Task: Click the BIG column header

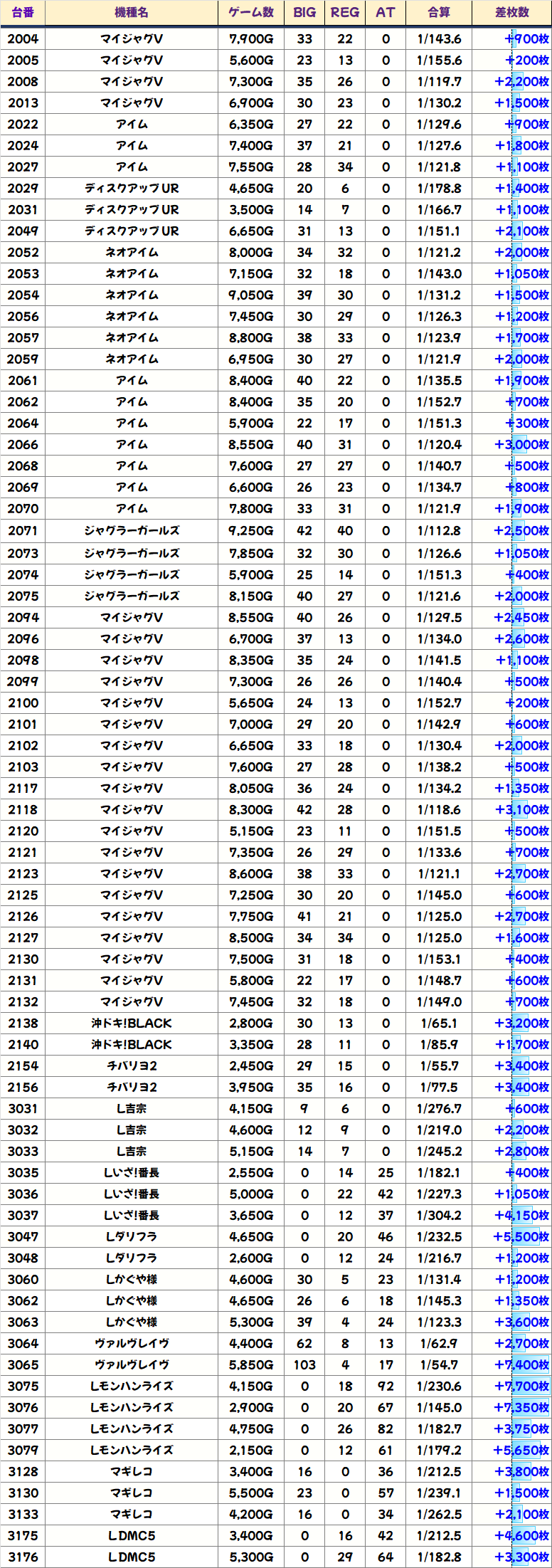Action: tap(304, 13)
